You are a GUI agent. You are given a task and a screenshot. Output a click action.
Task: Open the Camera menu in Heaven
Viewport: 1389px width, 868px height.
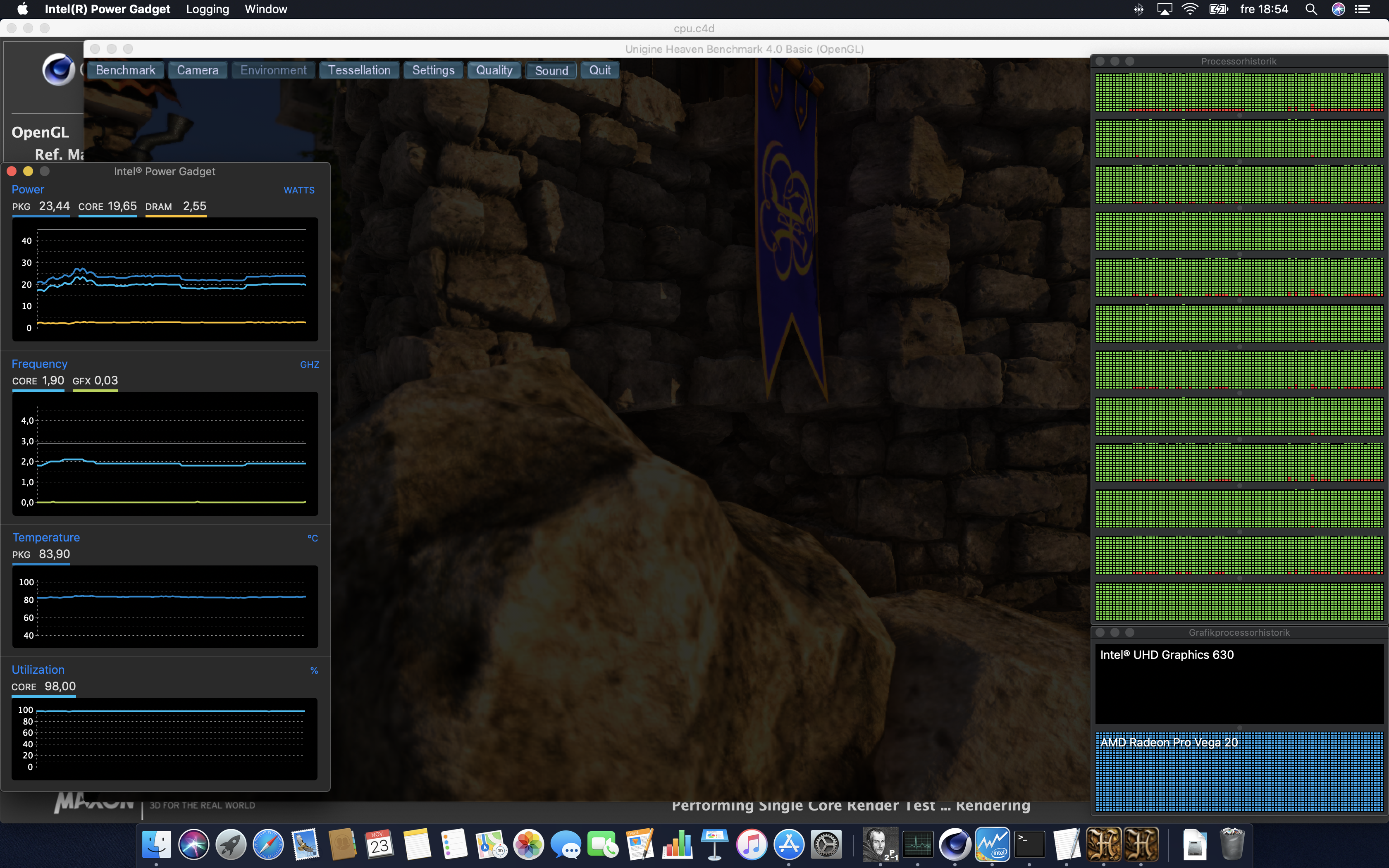[x=198, y=70]
